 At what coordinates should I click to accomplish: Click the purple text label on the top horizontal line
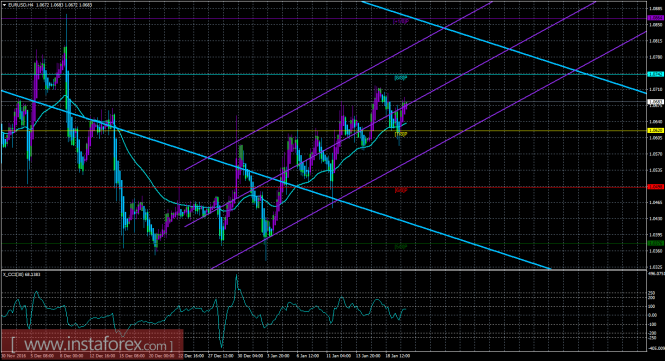tap(401, 21)
